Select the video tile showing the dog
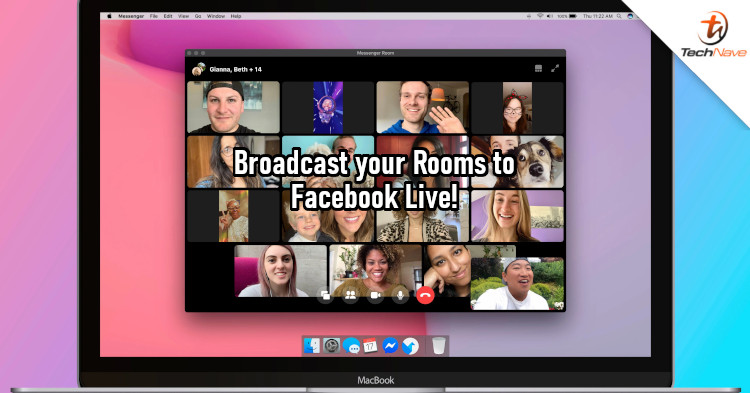The image size is (750, 393). (x=518, y=162)
